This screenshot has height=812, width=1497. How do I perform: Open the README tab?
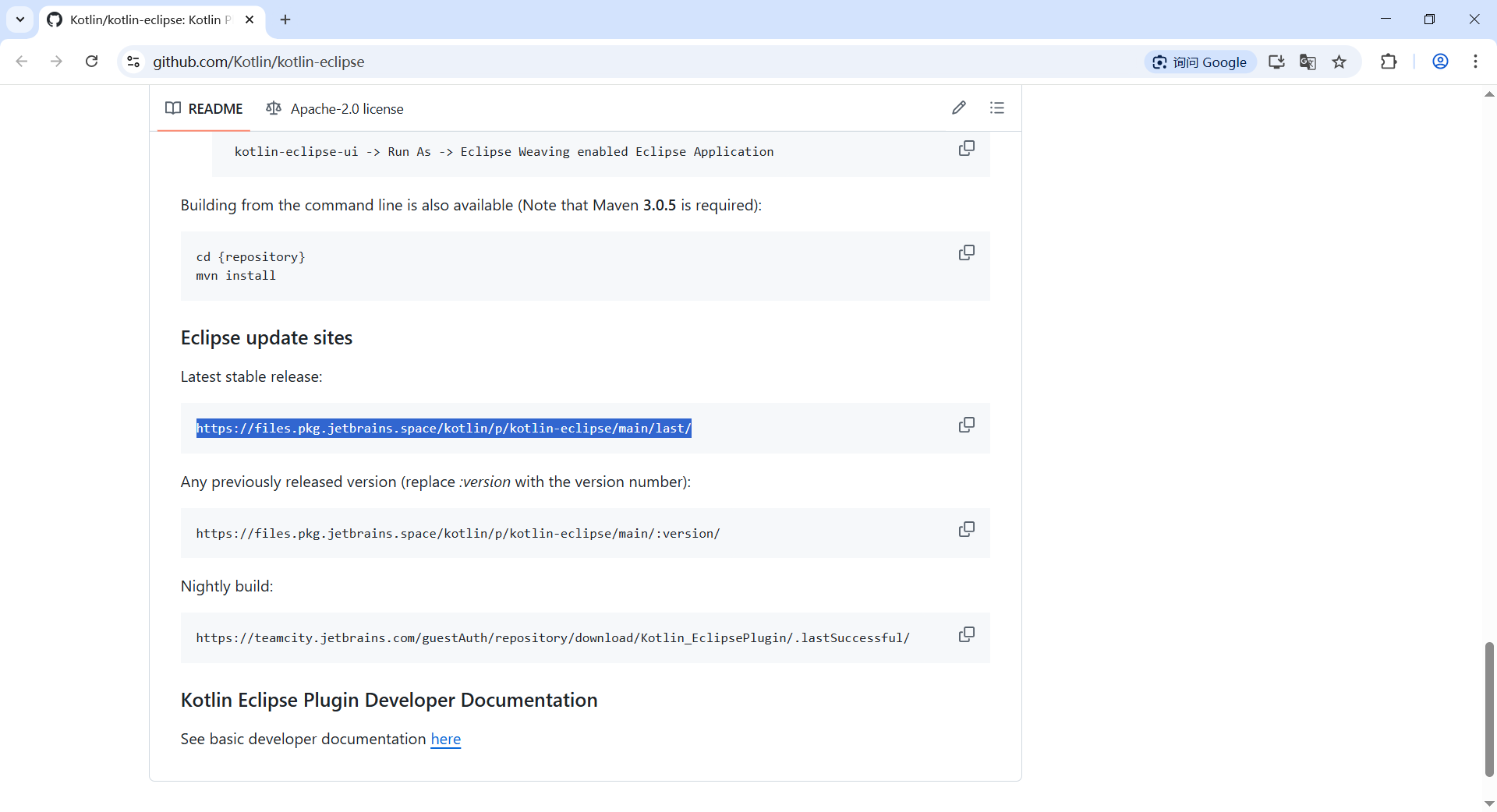(x=204, y=108)
